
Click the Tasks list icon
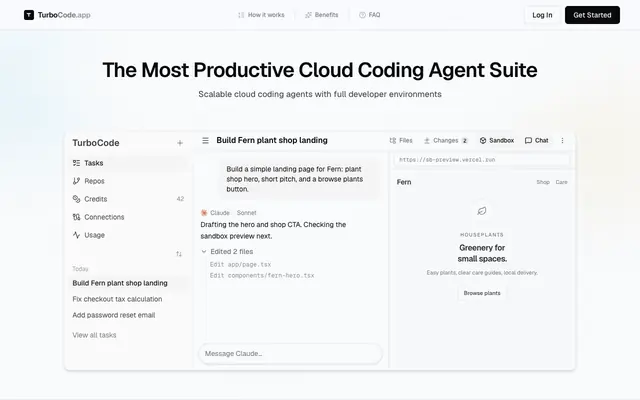point(76,163)
